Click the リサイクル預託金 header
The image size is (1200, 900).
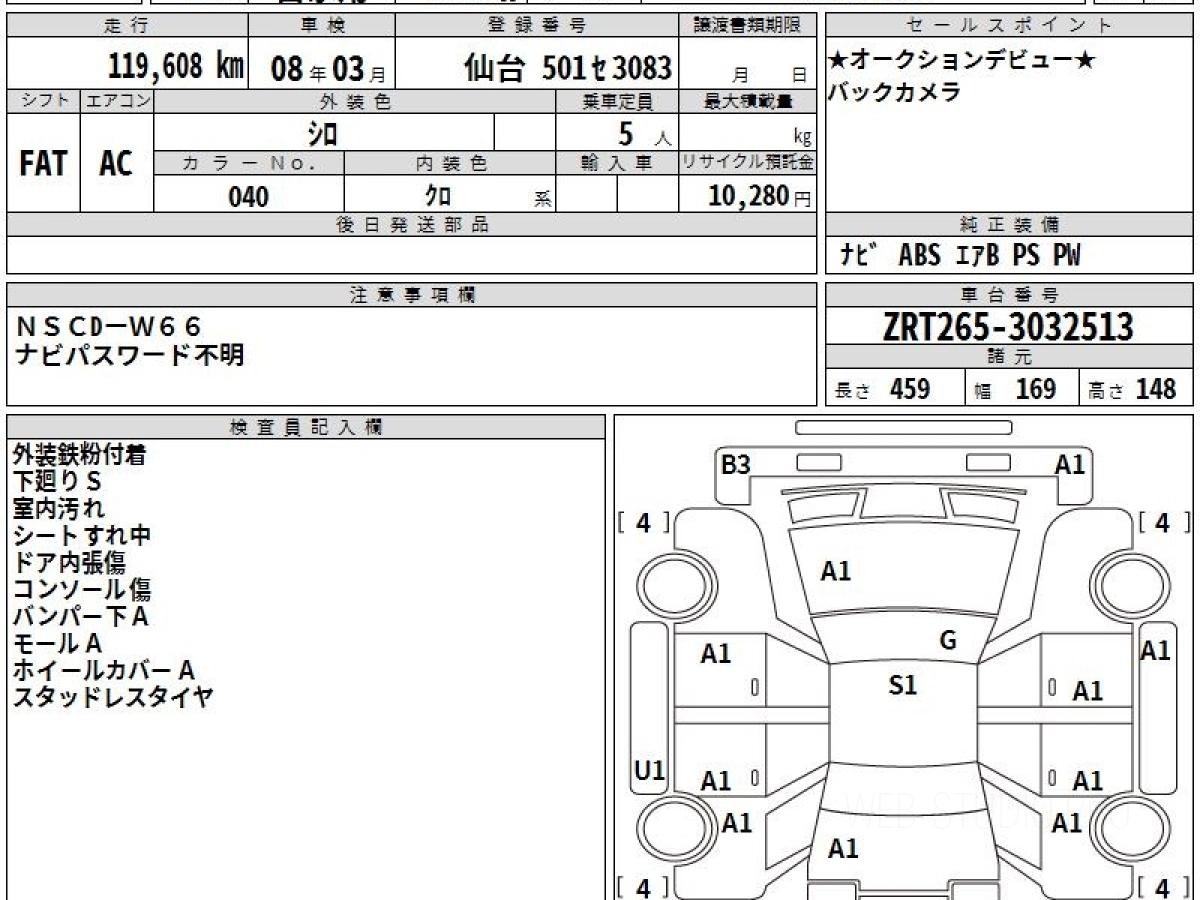pyautogui.click(x=748, y=164)
